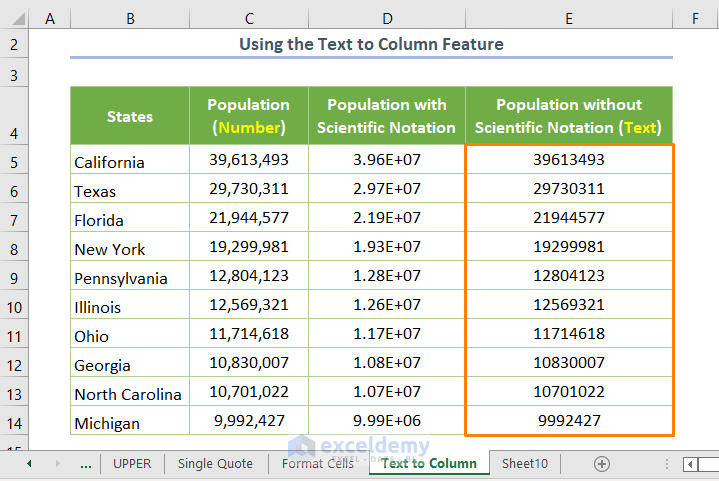Click the title 'Using the Text to Column Feature'
The height and width of the screenshot is (481, 719).
point(371,44)
